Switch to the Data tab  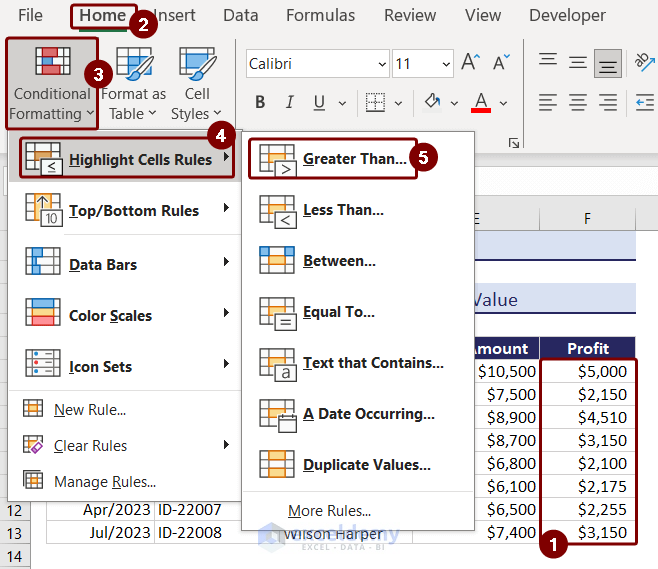(241, 16)
